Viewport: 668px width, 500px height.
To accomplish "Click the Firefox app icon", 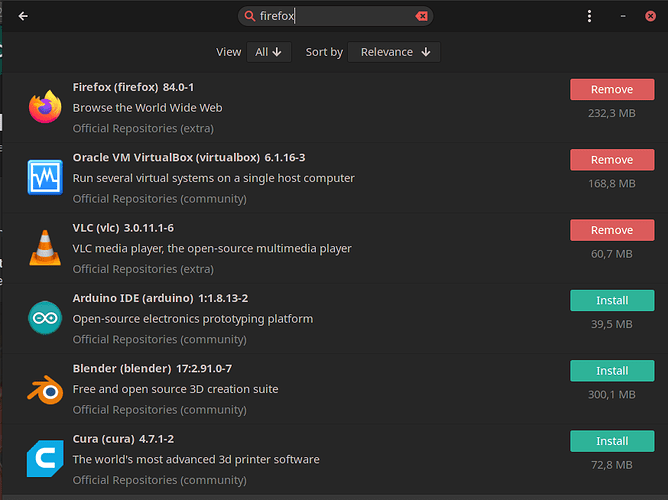I will point(45,106).
